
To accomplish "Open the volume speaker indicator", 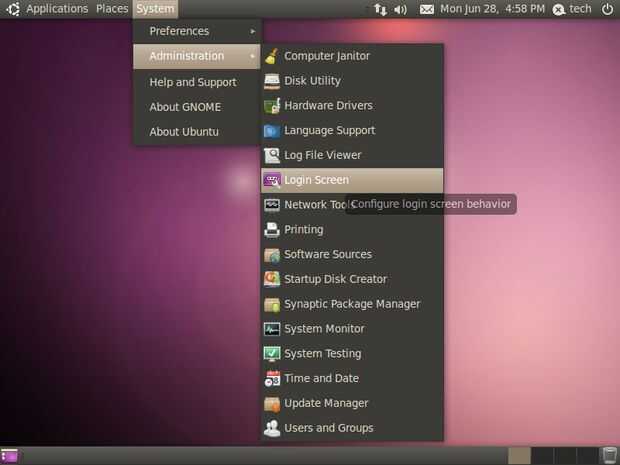I will [400, 9].
